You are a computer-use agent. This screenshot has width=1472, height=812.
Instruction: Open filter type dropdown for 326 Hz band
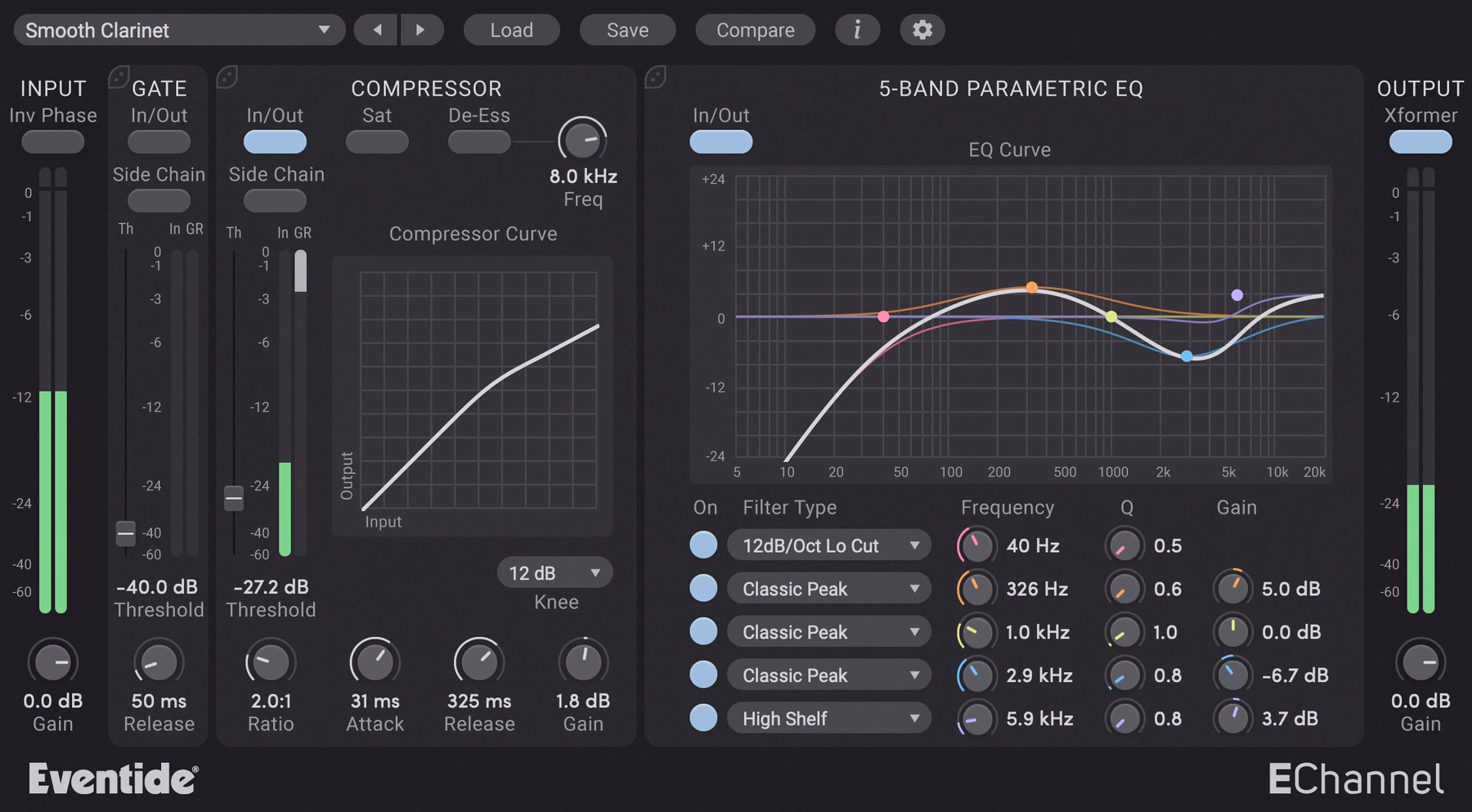click(829, 589)
